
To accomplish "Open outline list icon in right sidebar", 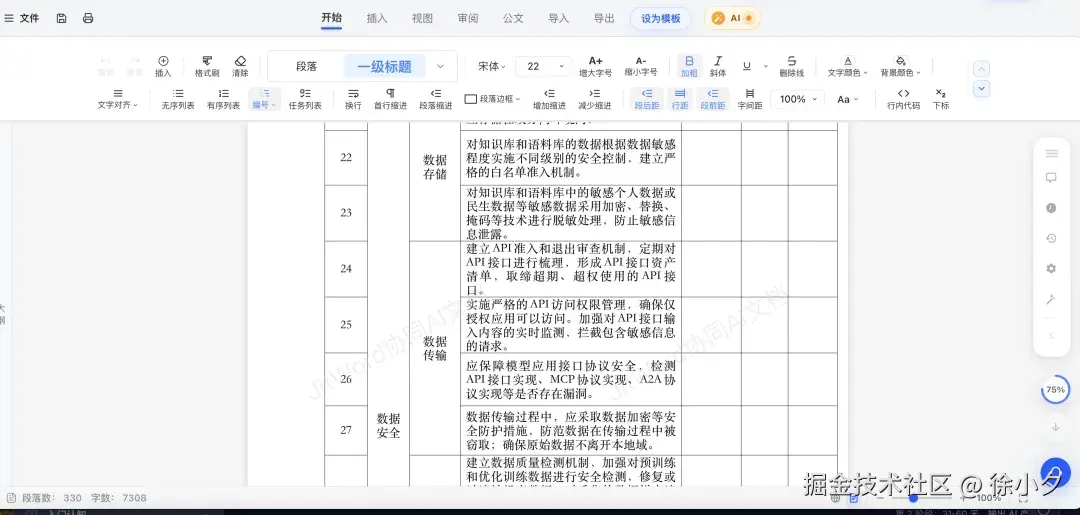I will [x=1051, y=153].
